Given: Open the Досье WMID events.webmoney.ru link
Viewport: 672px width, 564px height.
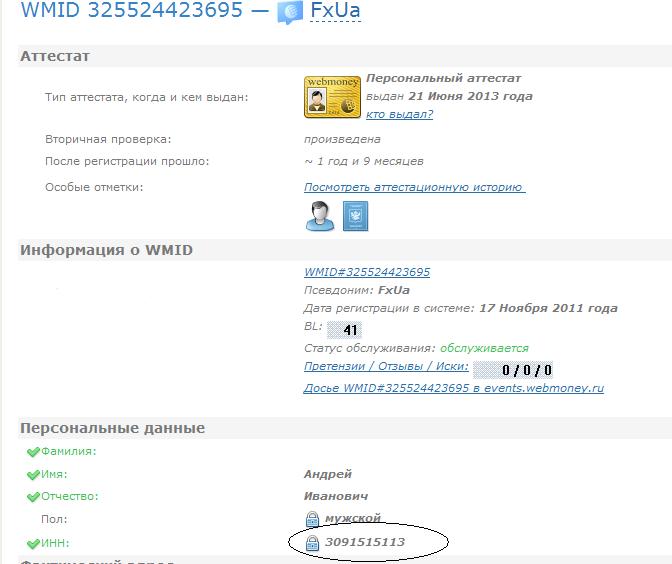Looking at the screenshot, I should click(x=453, y=387).
